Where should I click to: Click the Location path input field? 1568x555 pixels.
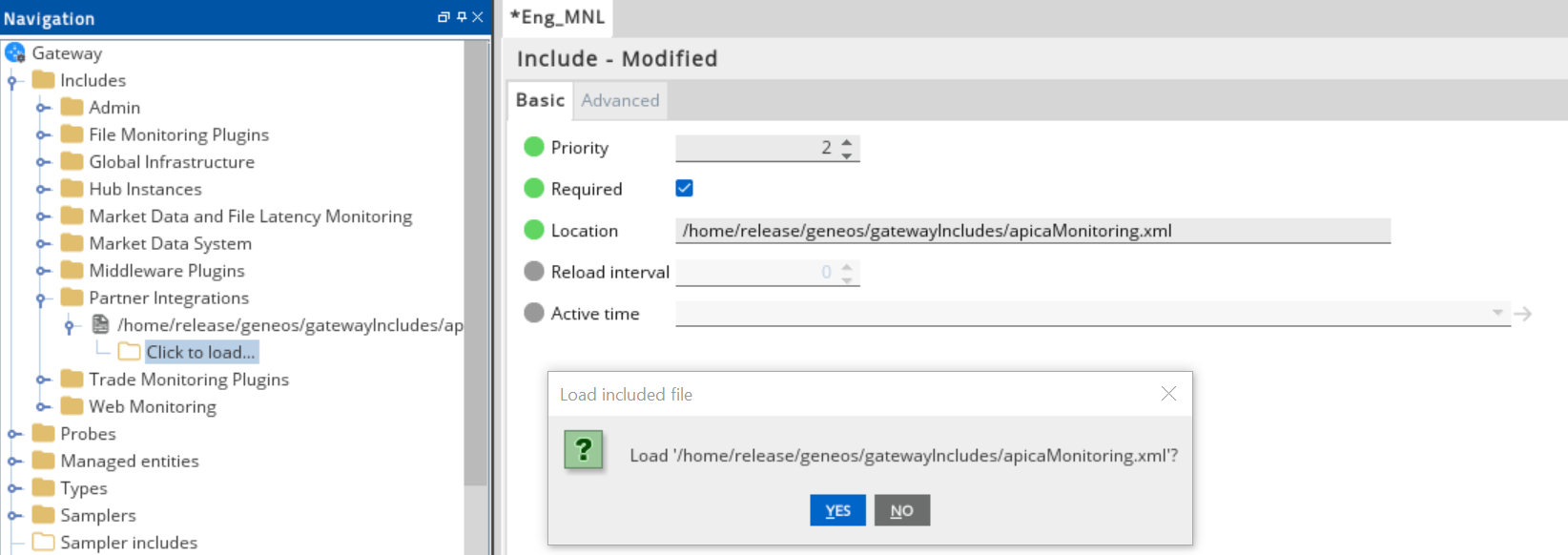[x=1032, y=231]
